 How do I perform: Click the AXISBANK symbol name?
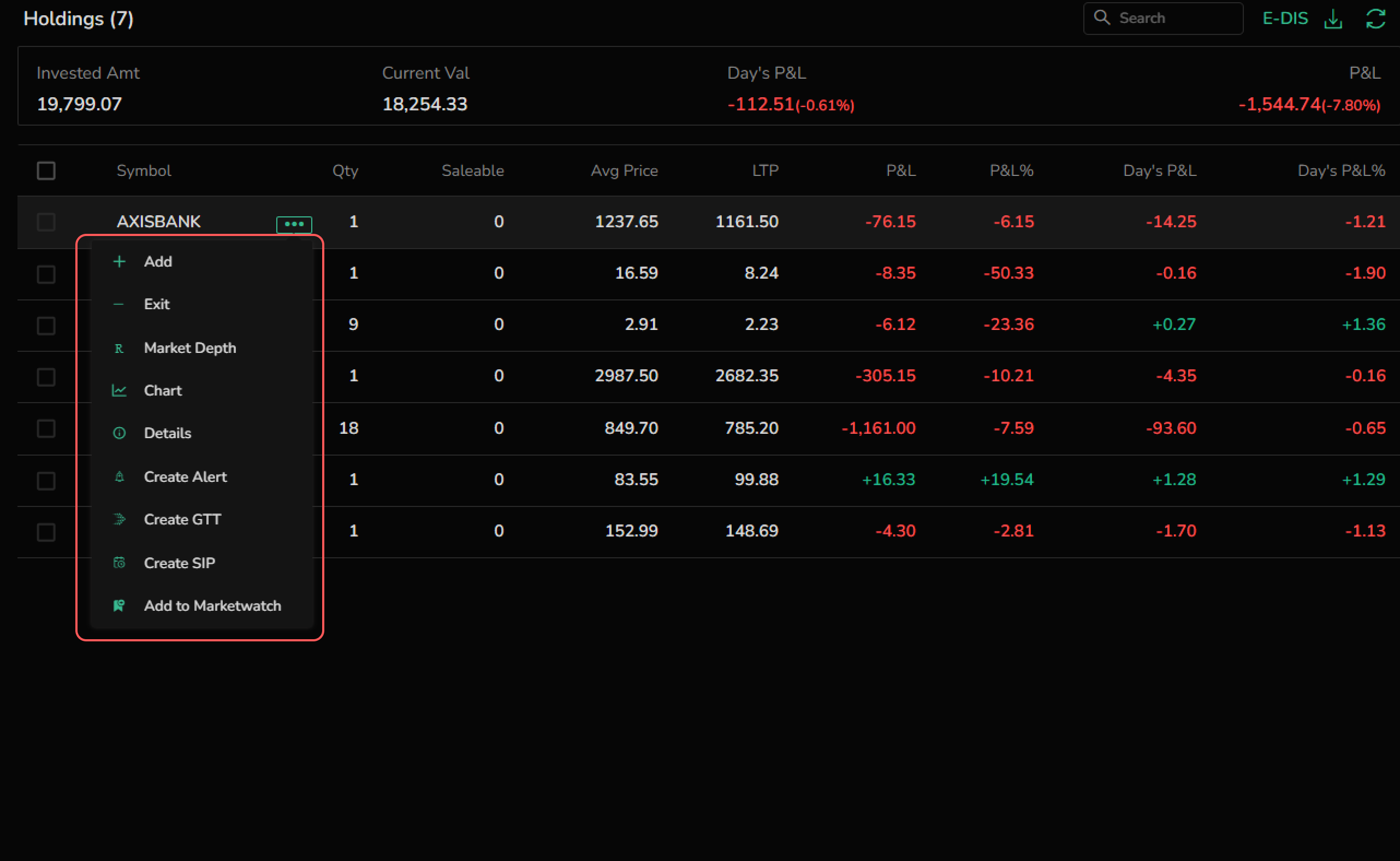(x=158, y=221)
